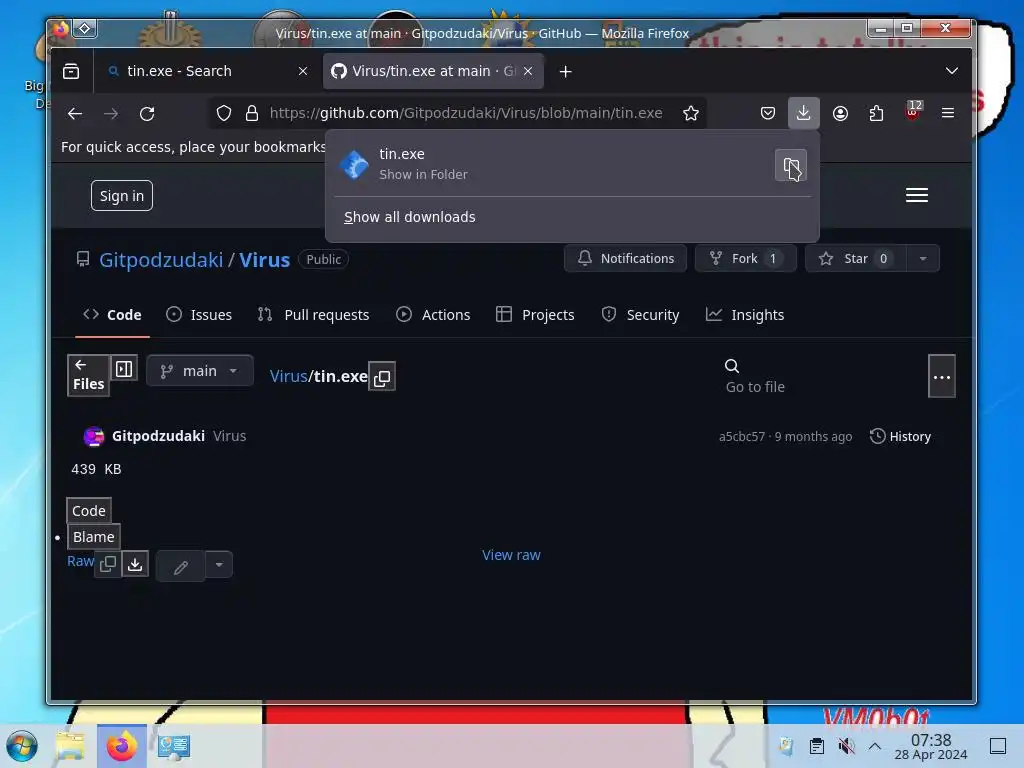
Task: Copy the file path next to Virus/tin.exe
Action: 382,377
